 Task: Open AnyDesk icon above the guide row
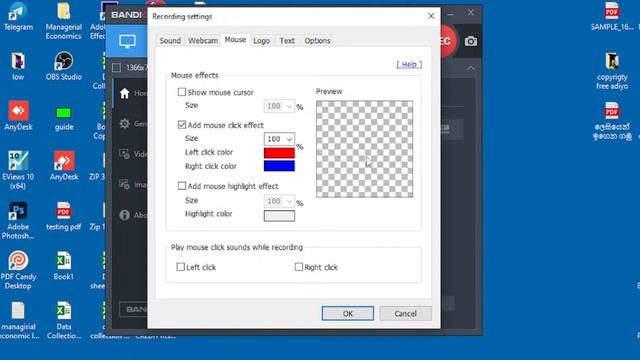click(x=18, y=116)
